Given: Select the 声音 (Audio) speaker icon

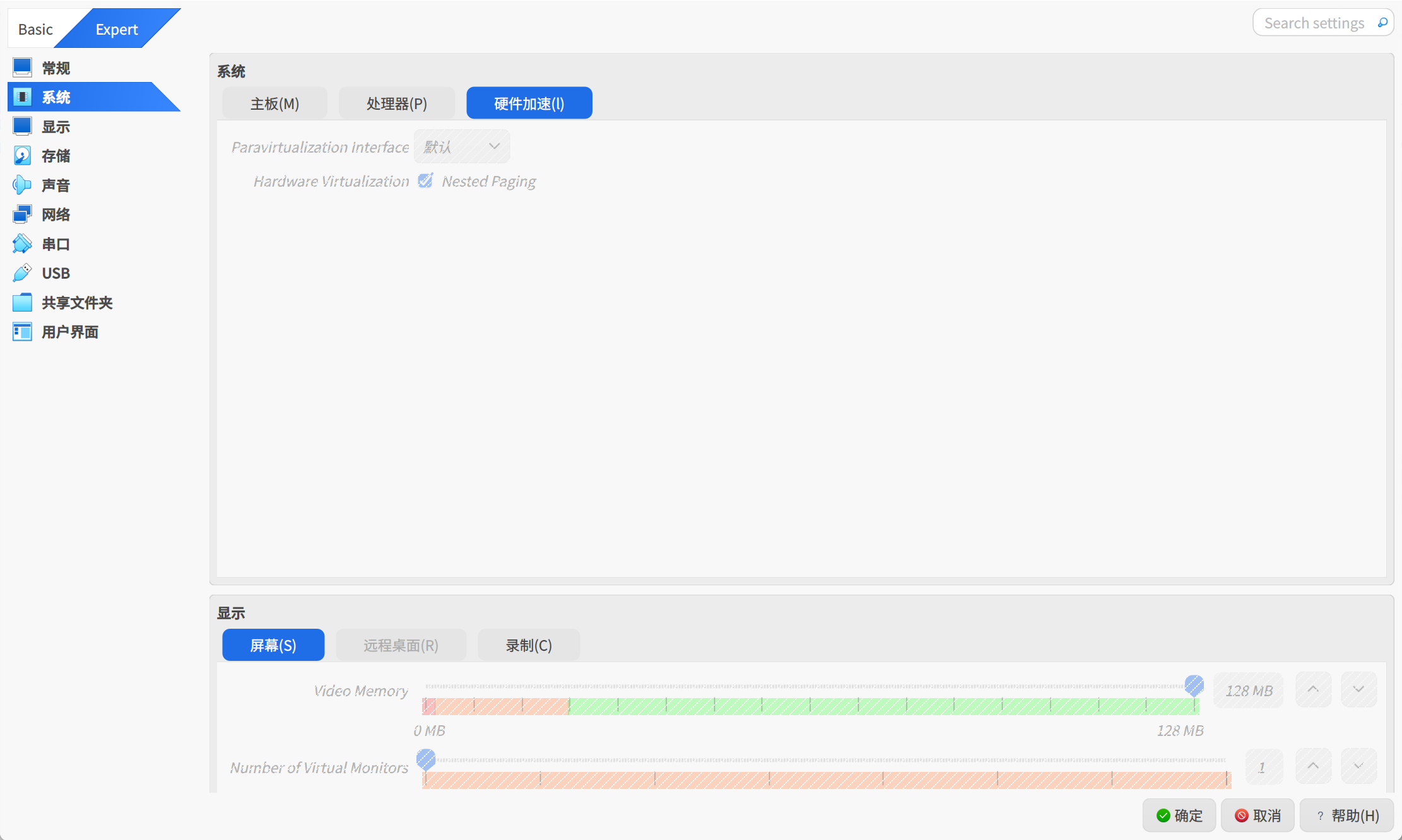Looking at the screenshot, I should coord(22,185).
